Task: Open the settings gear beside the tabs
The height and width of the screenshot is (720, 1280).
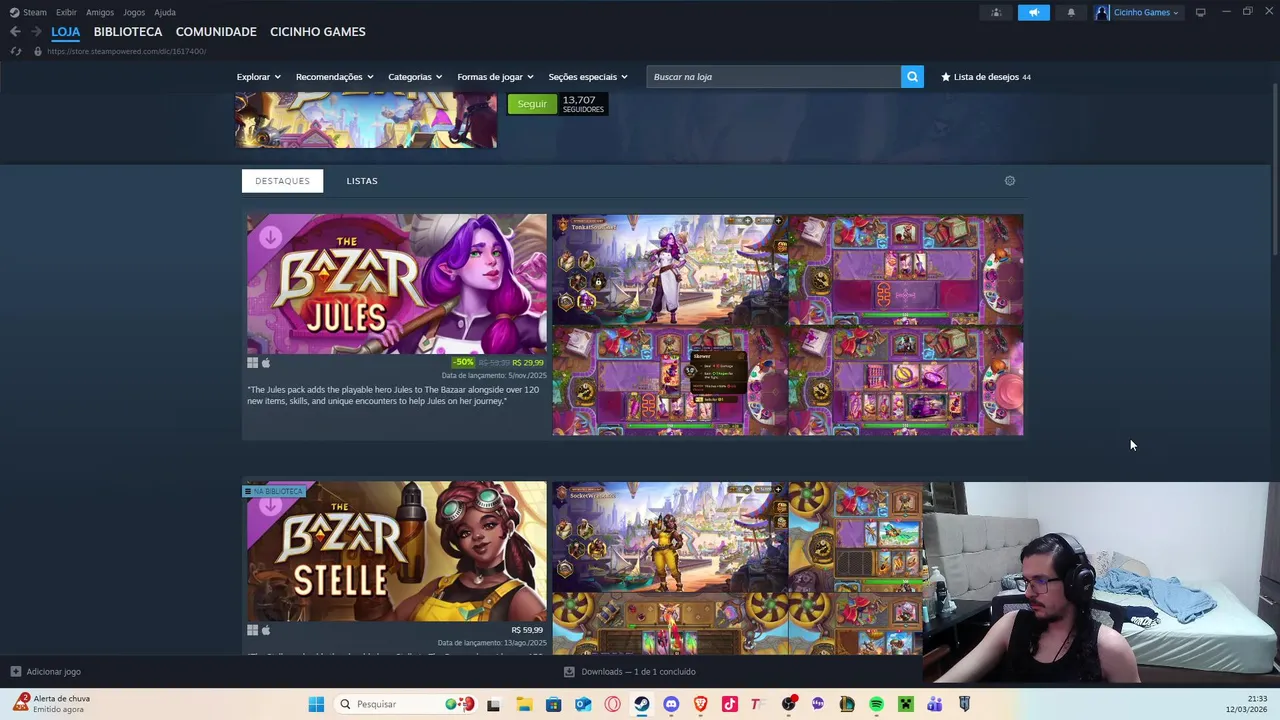Action: click(x=1010, y=181)
